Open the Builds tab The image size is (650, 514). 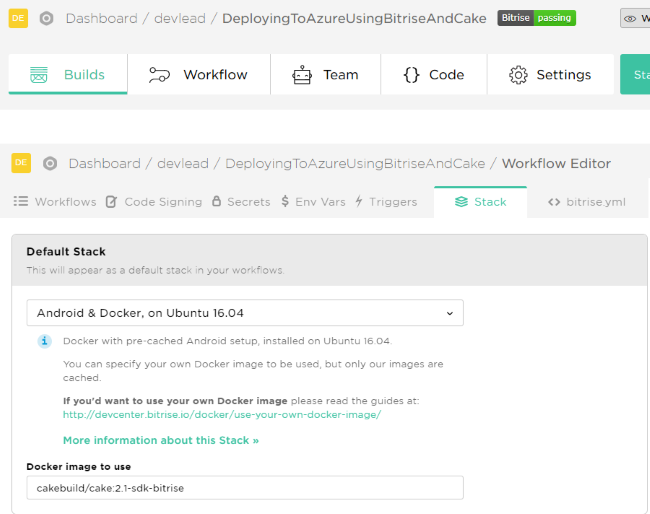click(68, 74)
